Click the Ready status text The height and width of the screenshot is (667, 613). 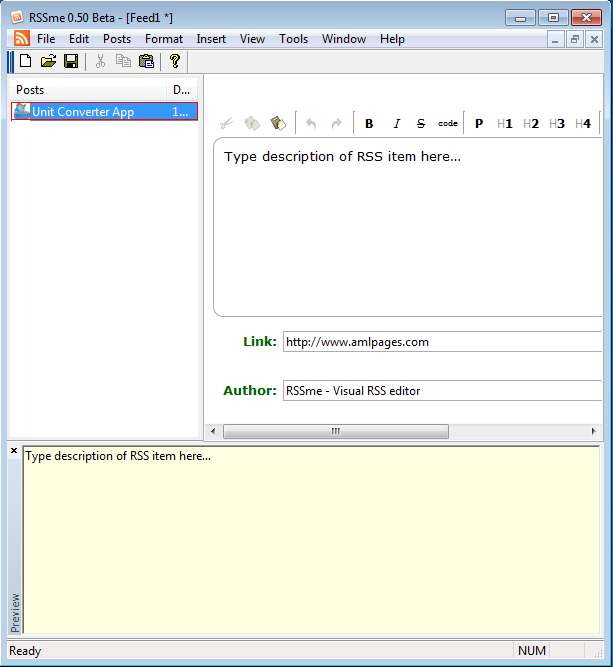click(x=25, y=651)
